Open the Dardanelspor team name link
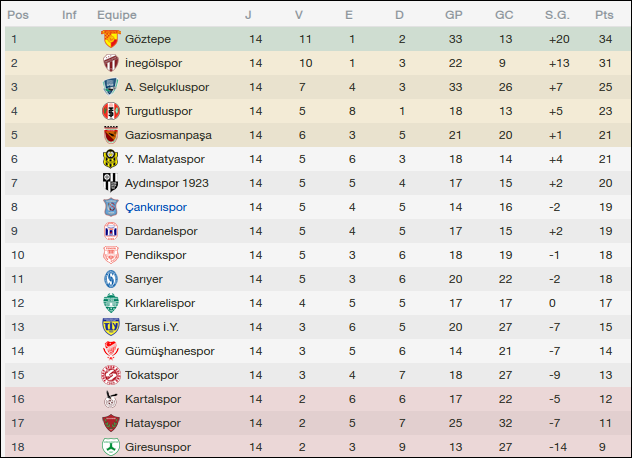 point(161,231)
